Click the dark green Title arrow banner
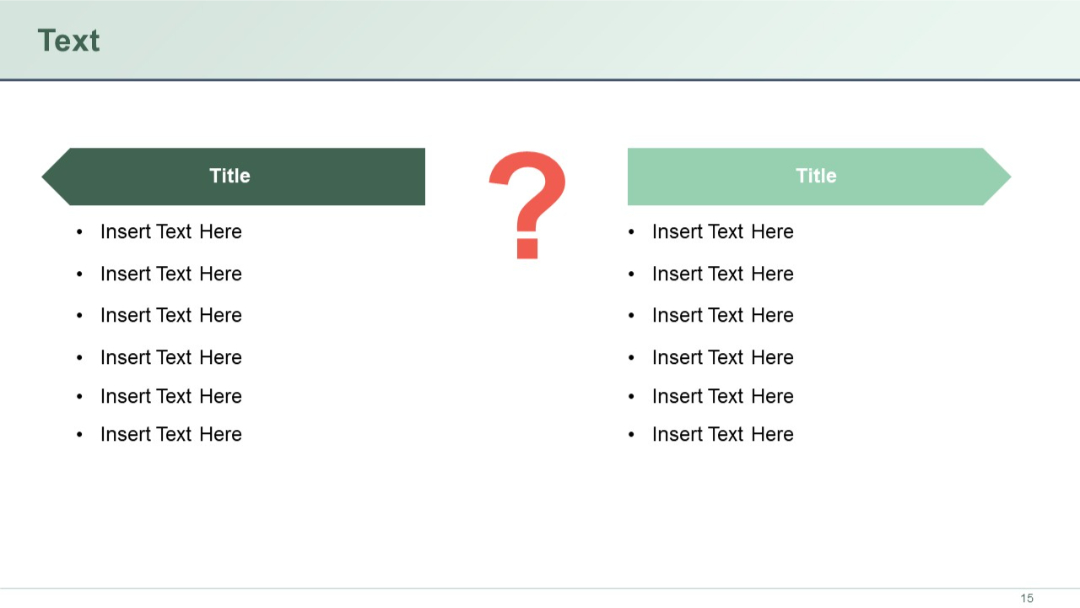Viewport: 1080px width, 608px height. click(230, 176)
